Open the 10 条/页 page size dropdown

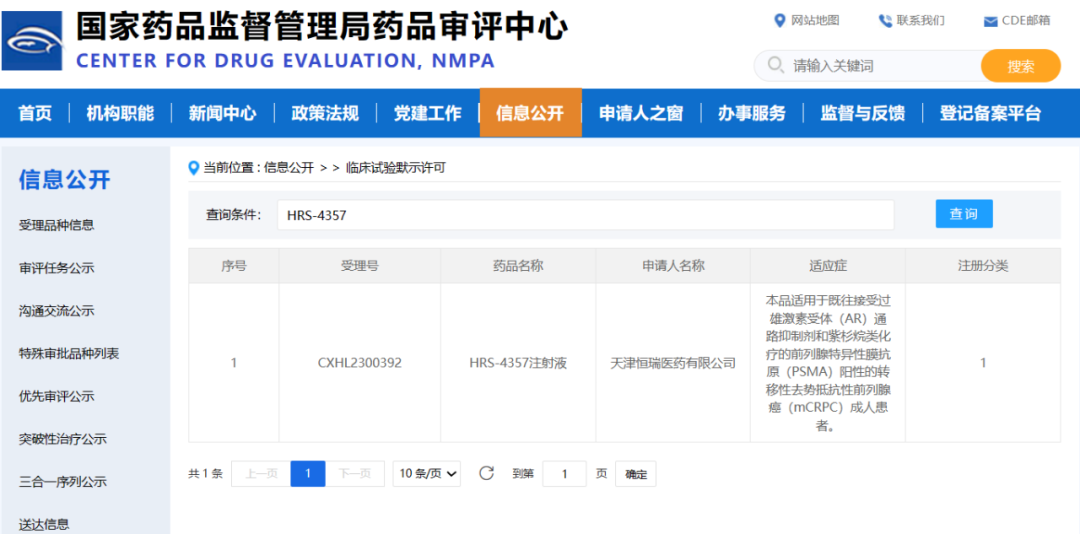click(427, 473)
